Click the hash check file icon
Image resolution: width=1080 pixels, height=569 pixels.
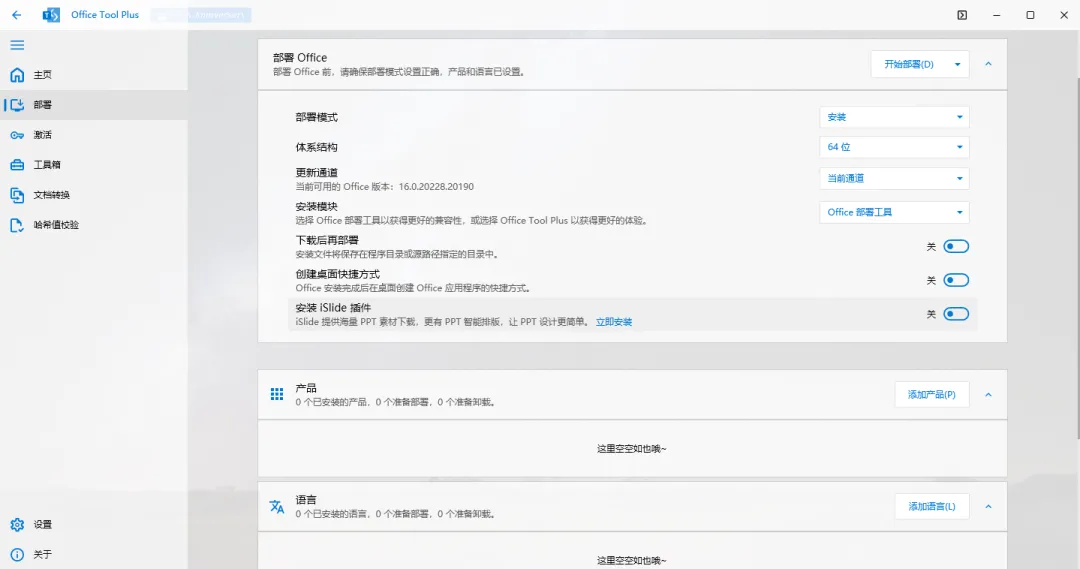click(x=17, y=225)
